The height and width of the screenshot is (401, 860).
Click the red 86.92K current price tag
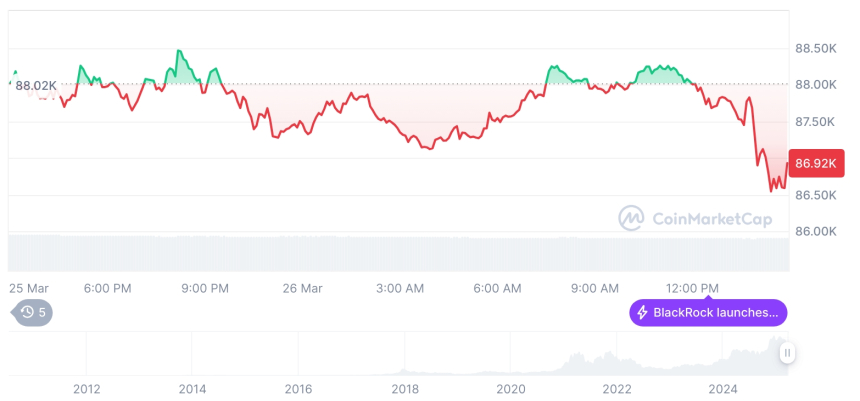tap(817, 162)
